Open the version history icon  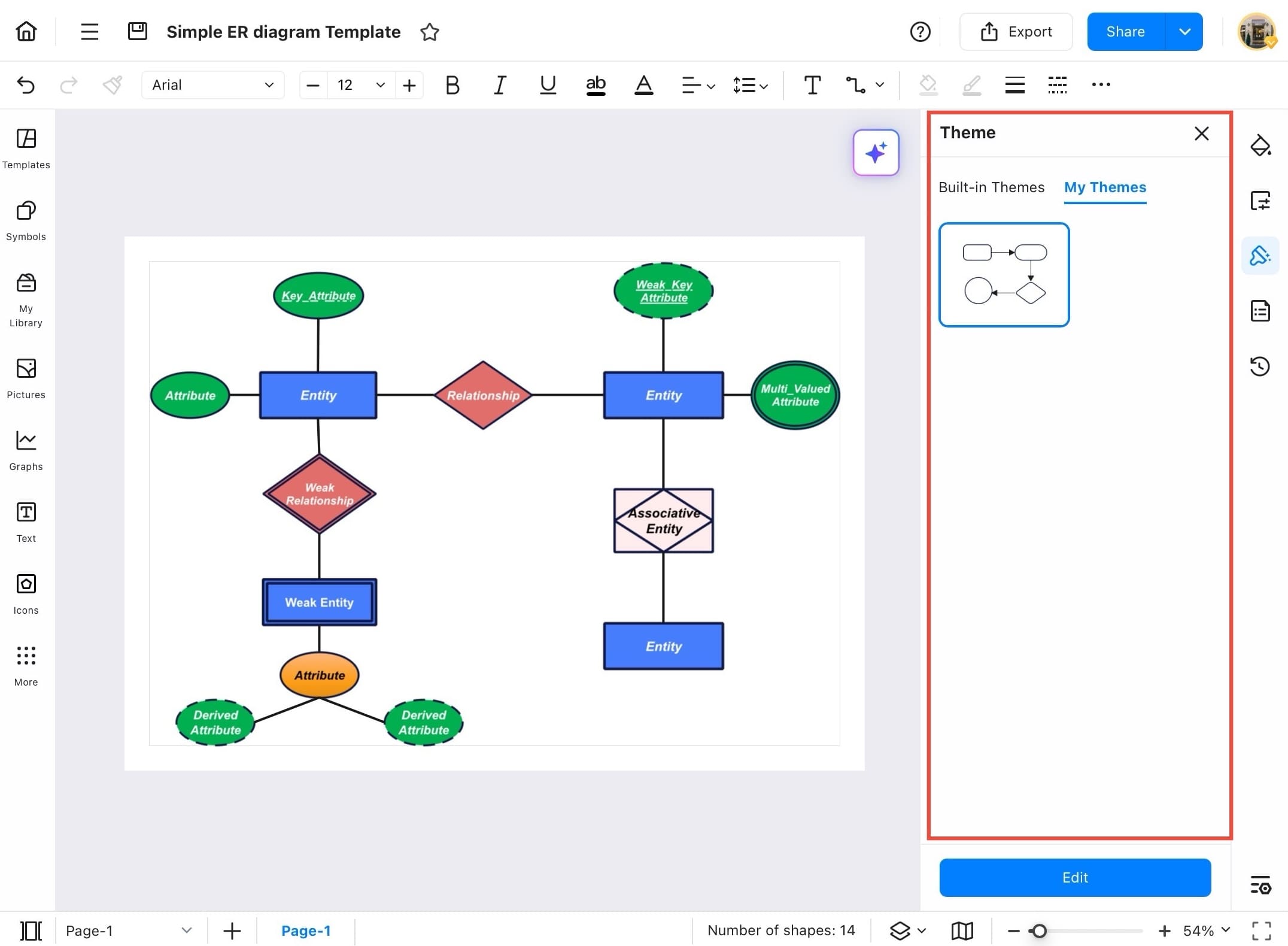pyautogui.click(x=1260, y=366)
